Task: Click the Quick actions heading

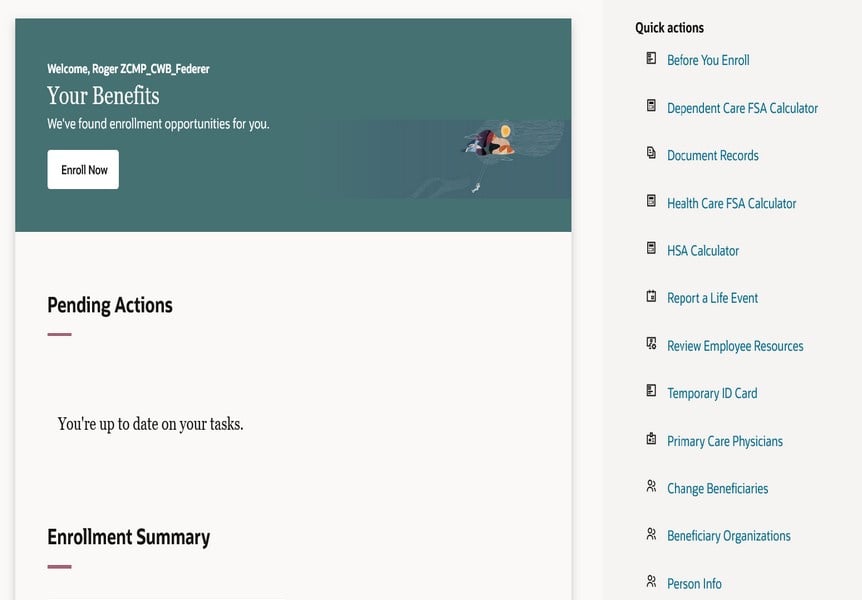Action: tap(669, 27)
